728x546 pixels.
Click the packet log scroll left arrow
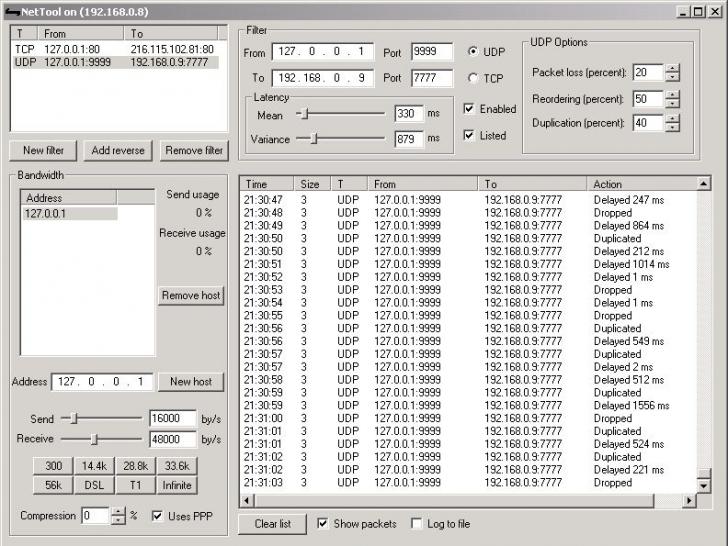pos(247,500)
